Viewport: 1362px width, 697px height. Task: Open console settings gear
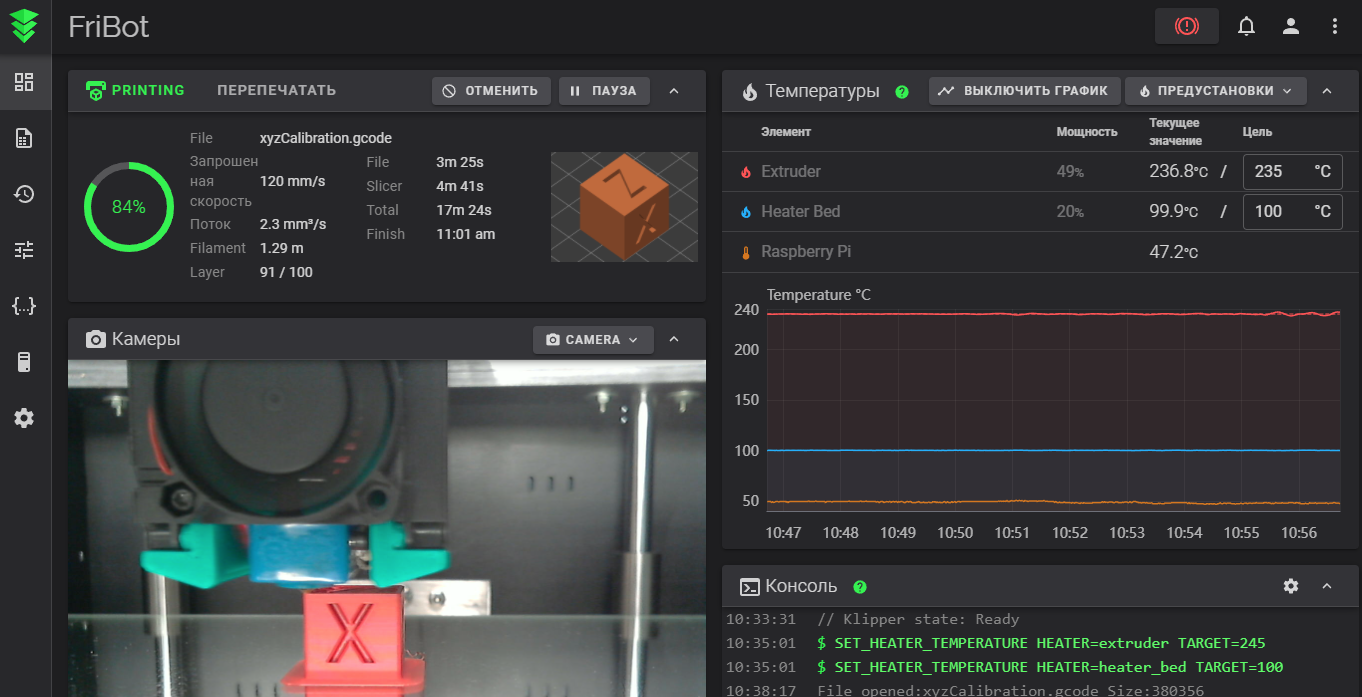(1291, 586)
